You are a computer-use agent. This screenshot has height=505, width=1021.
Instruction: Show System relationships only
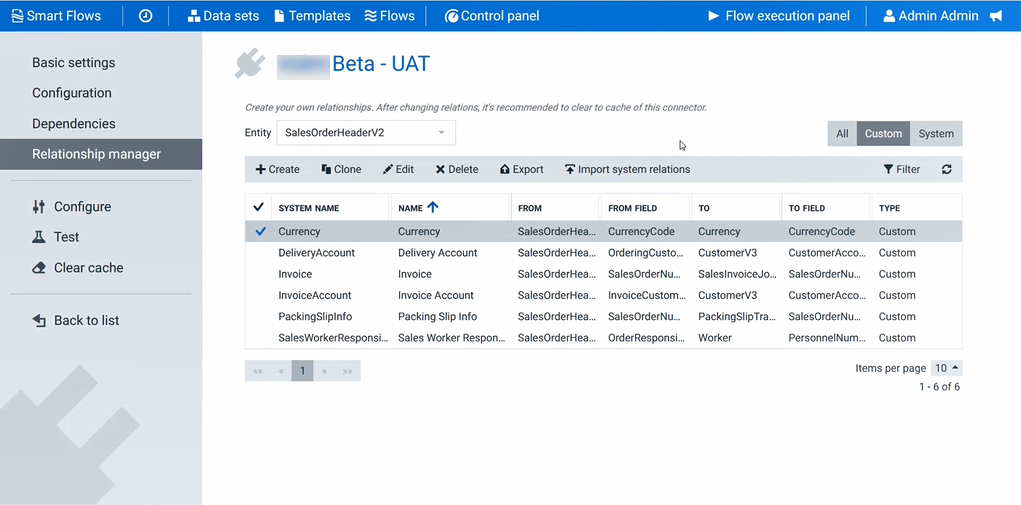(x=936, y=133)
